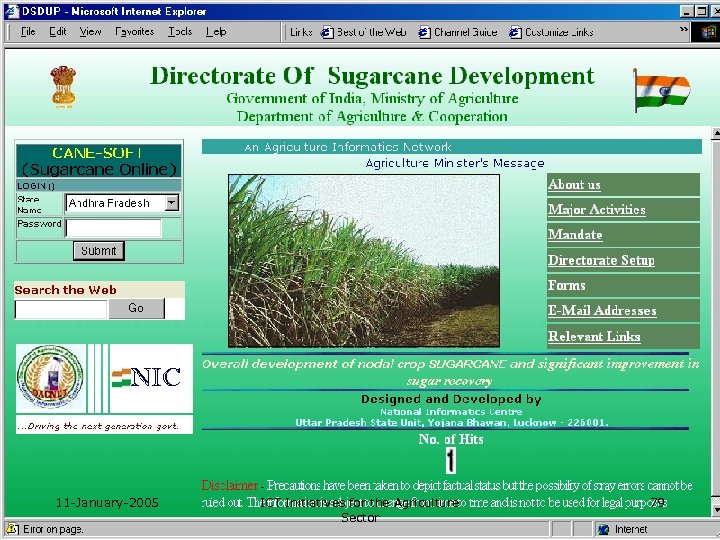Open the Edit menu
720x540 pixels.
tap(58, 32)
